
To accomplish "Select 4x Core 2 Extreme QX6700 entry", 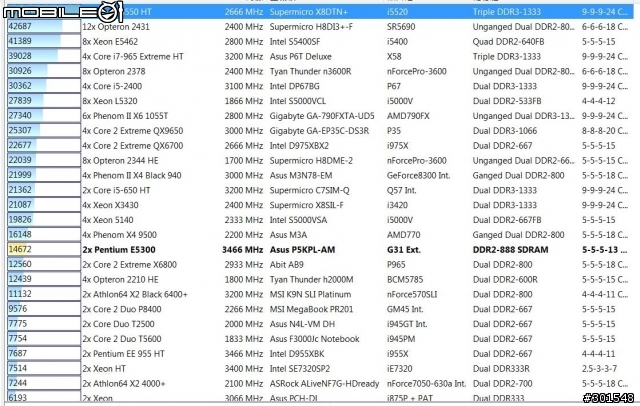I will pyautogui.click(x=320, y=146).
